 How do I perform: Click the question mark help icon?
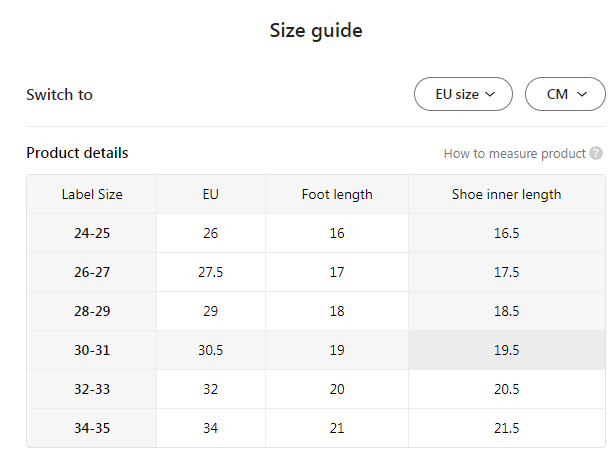click(x=596, y=154)
